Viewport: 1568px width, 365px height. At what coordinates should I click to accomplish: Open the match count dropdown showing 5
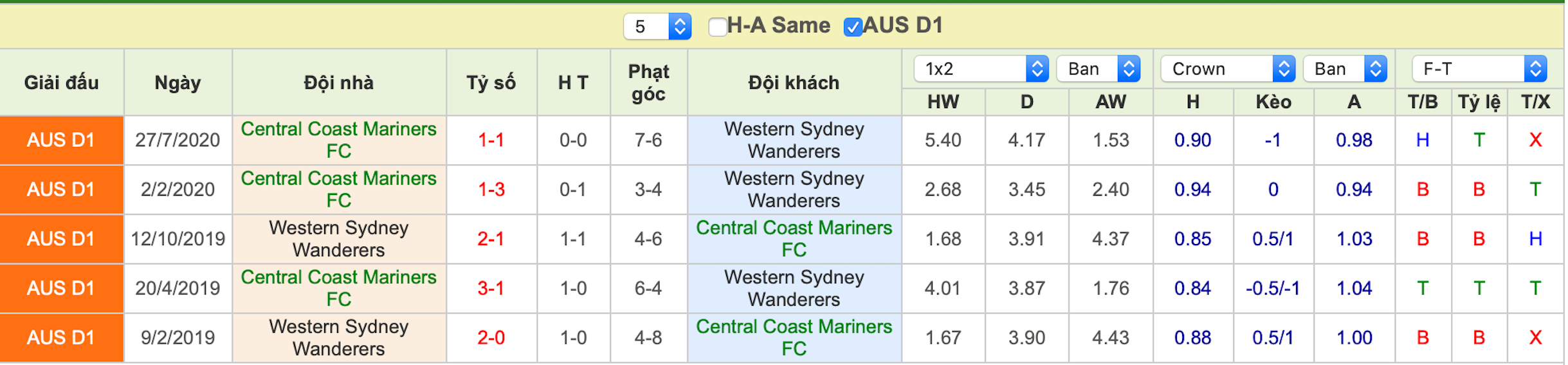[x=657, y=26]
